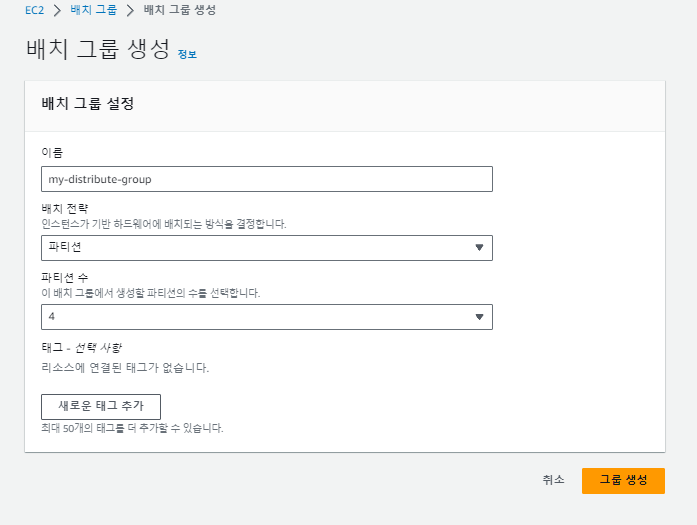Screen dimensions: 697x525
Task: Click the chevron separator after 배치 그룹 breadcrumb
Action: coord(130,10)
